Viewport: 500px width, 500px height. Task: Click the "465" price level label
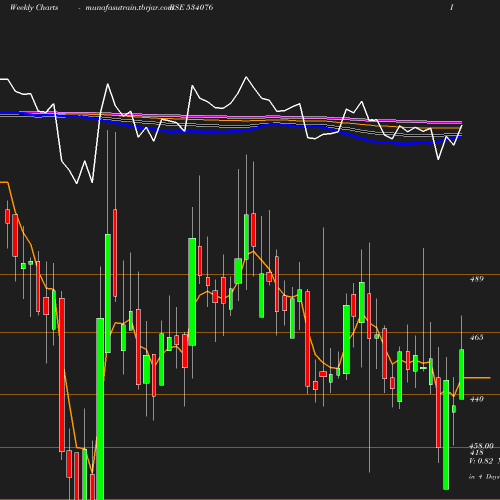click(477, 338)
